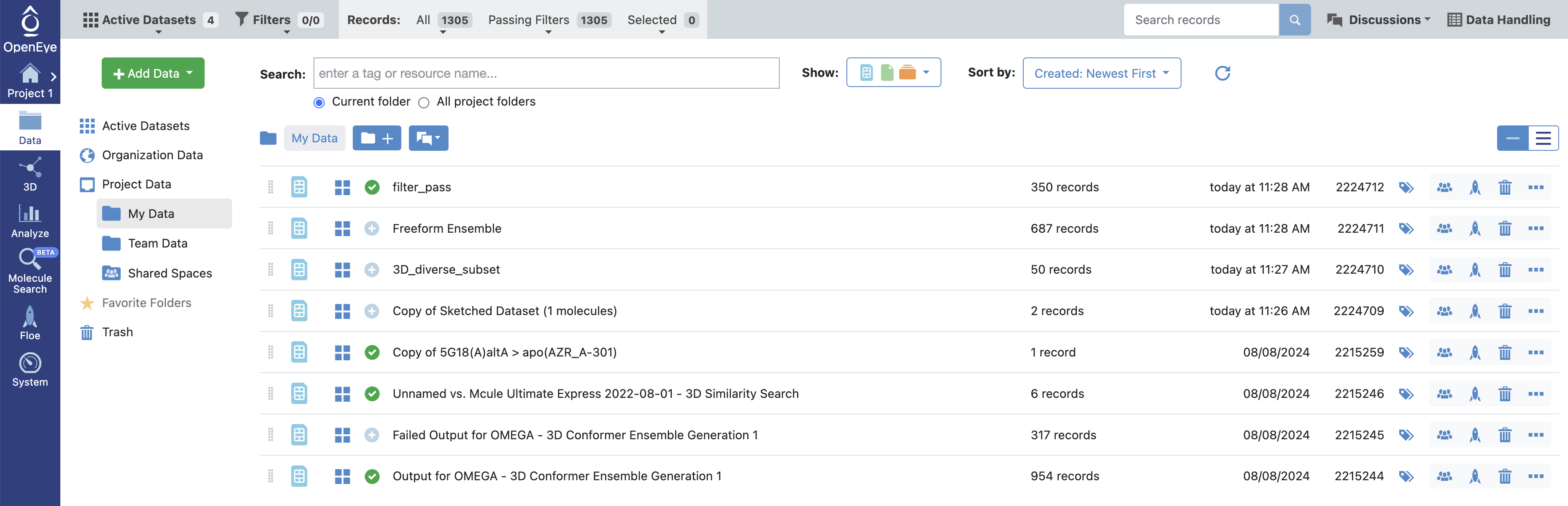Open the filter_pass dataset name
Image resolution: width=1568 pixels, height=506 pixels.
point(421,187)
